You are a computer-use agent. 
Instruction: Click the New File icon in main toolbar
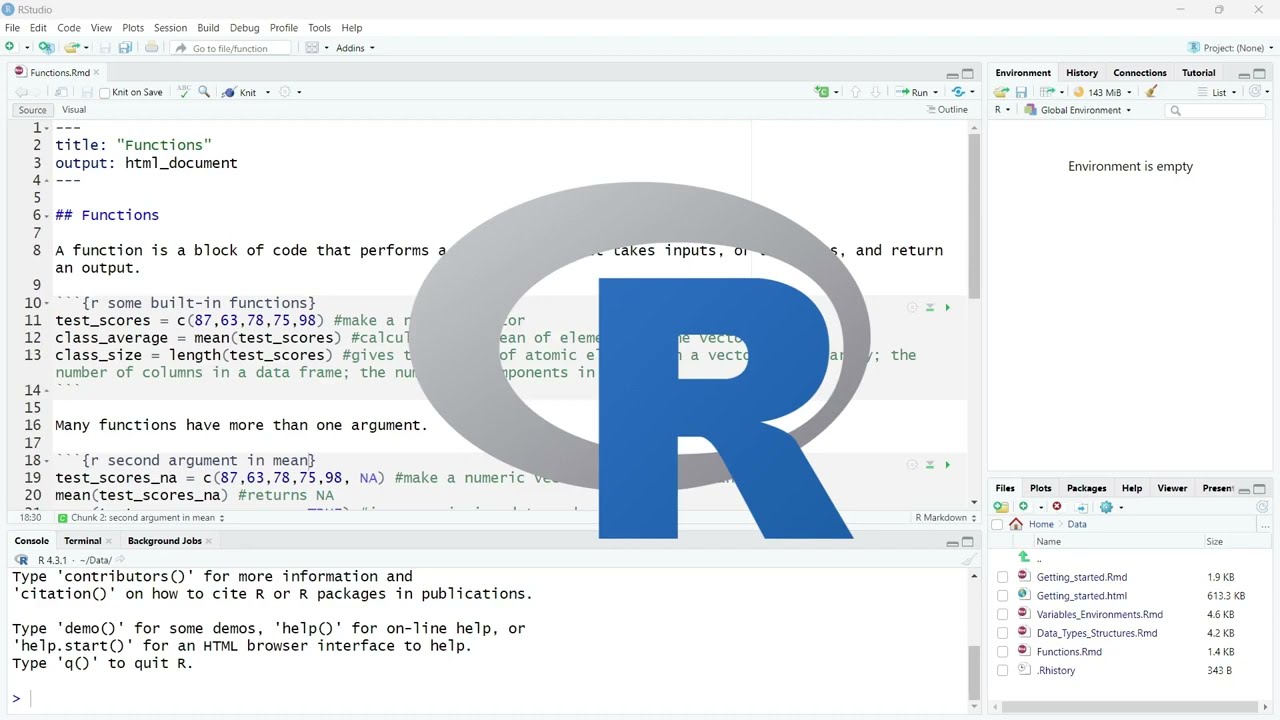10,48
